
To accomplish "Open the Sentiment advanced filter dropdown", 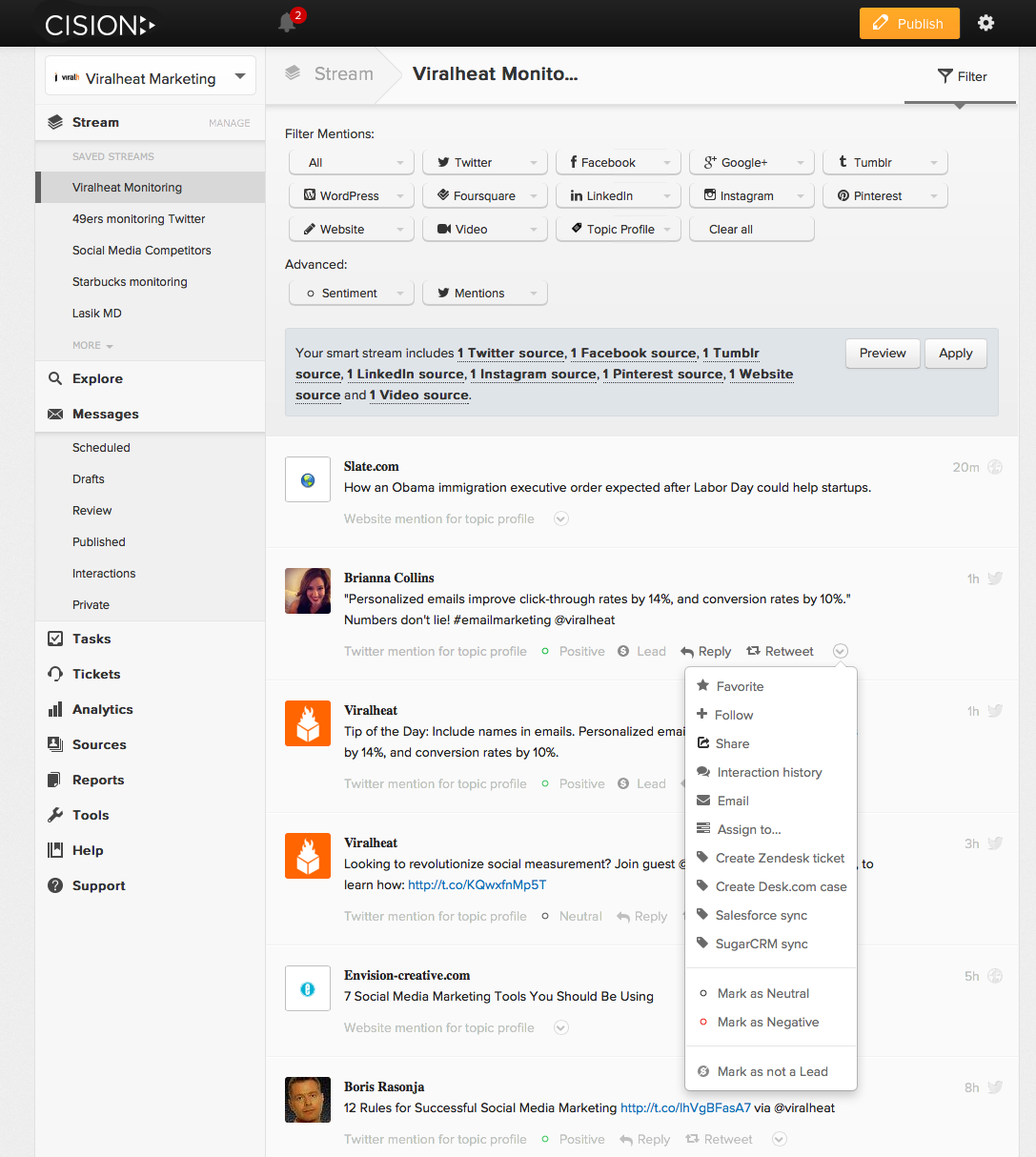I will tap(351, 293).
